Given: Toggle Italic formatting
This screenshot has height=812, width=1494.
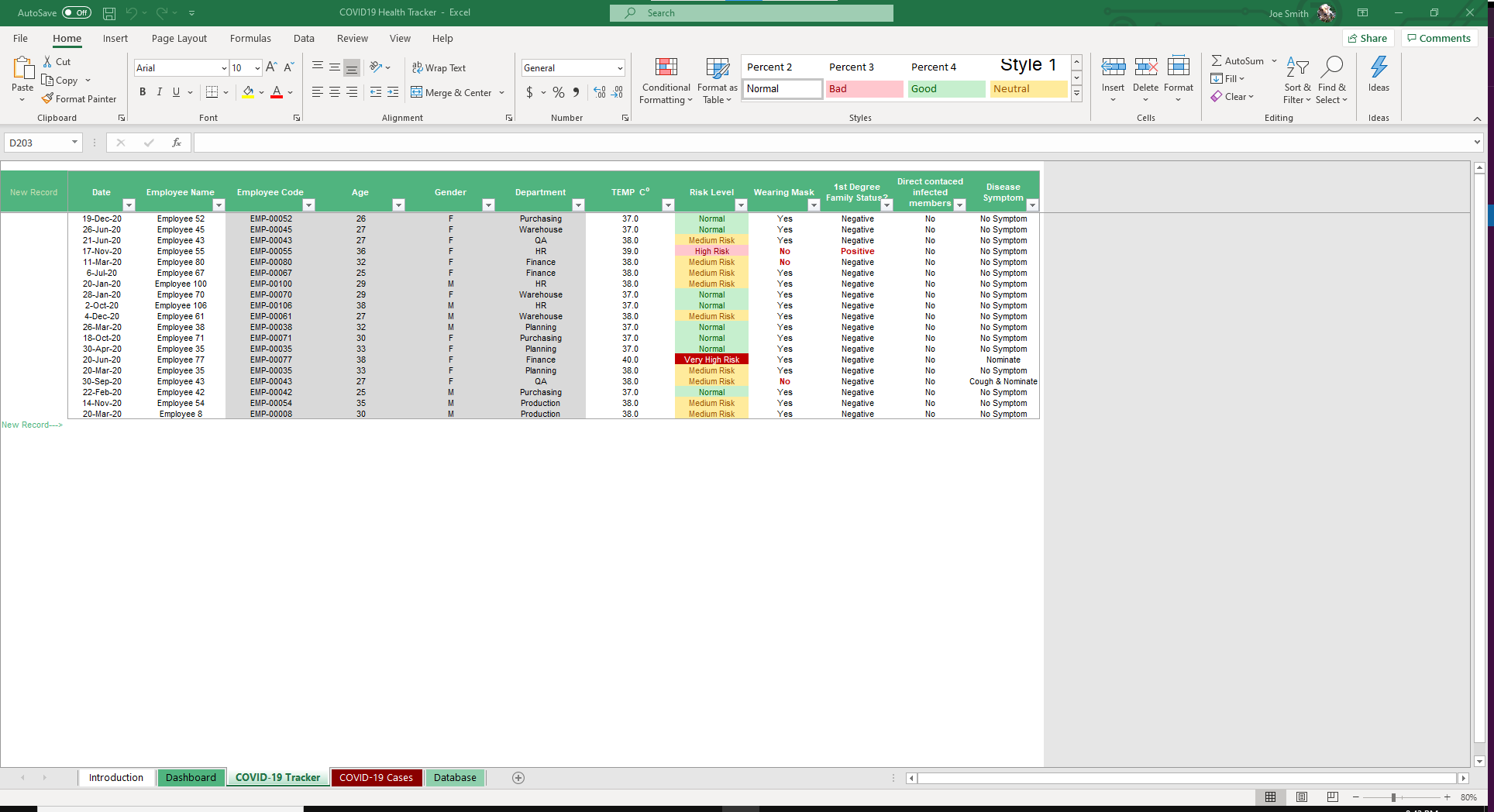Looking at the screenshot, I should pos(160,92).
